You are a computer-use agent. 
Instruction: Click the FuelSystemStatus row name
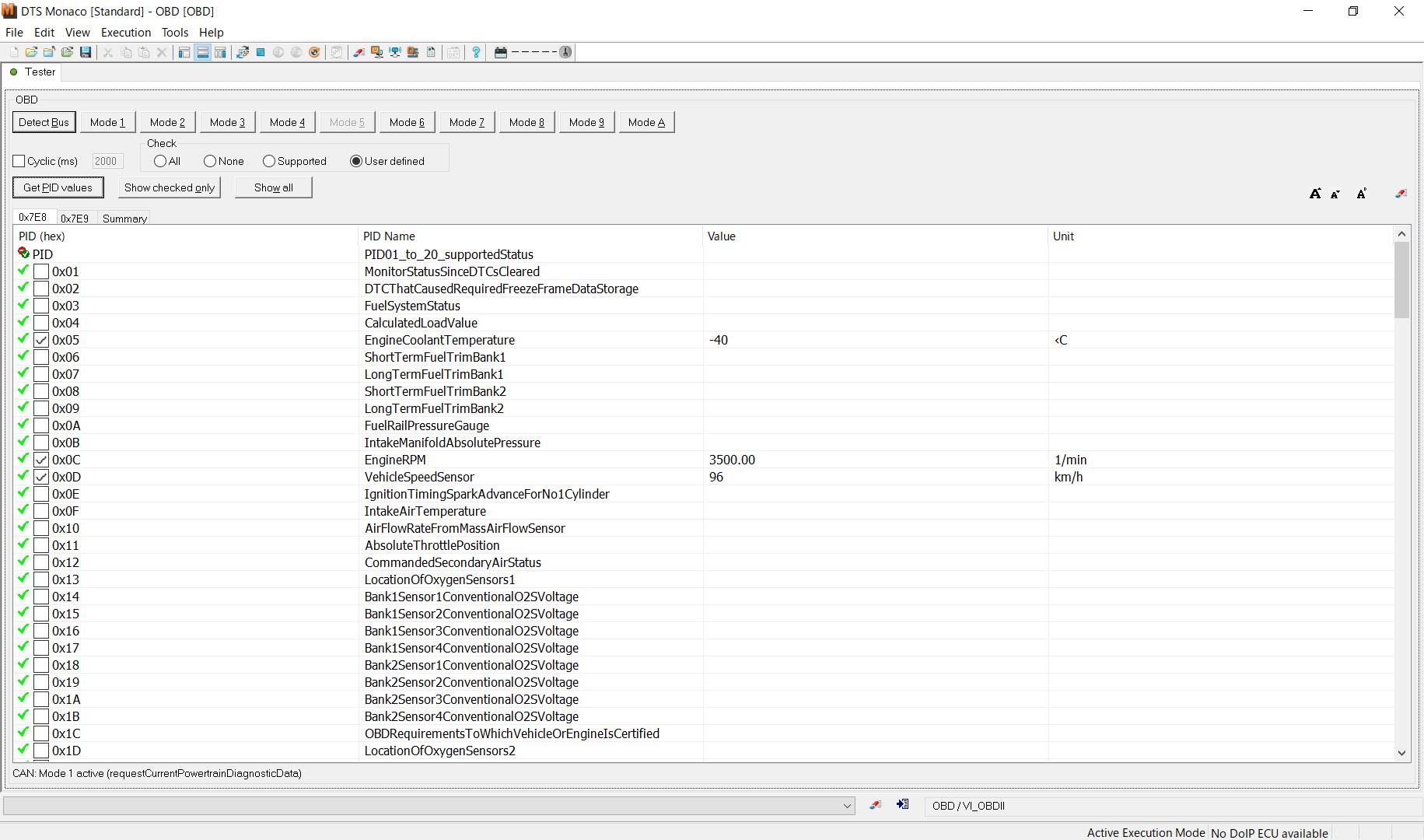pos(412,306)
